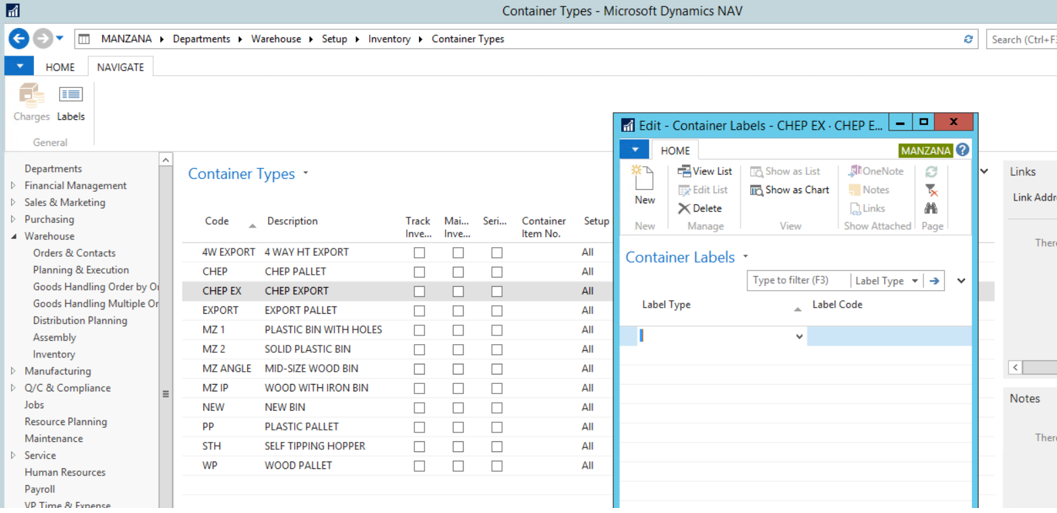The image size is (1057, 513).
Task: Select Delete in the Manage group
Action: 700,208
